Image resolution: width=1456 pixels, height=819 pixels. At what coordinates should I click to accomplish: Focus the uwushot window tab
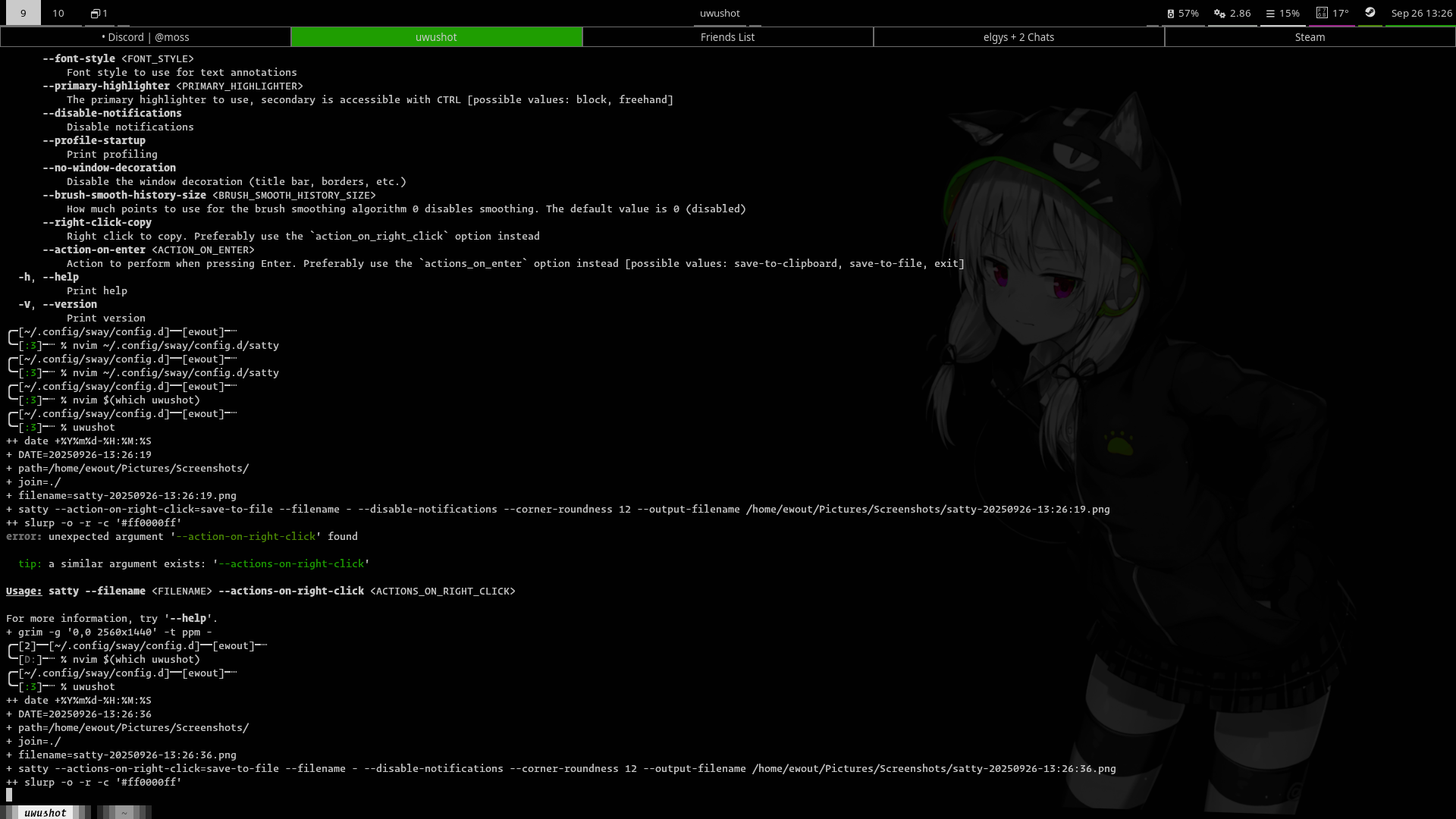pyautogui.click(x=436, y=37)
